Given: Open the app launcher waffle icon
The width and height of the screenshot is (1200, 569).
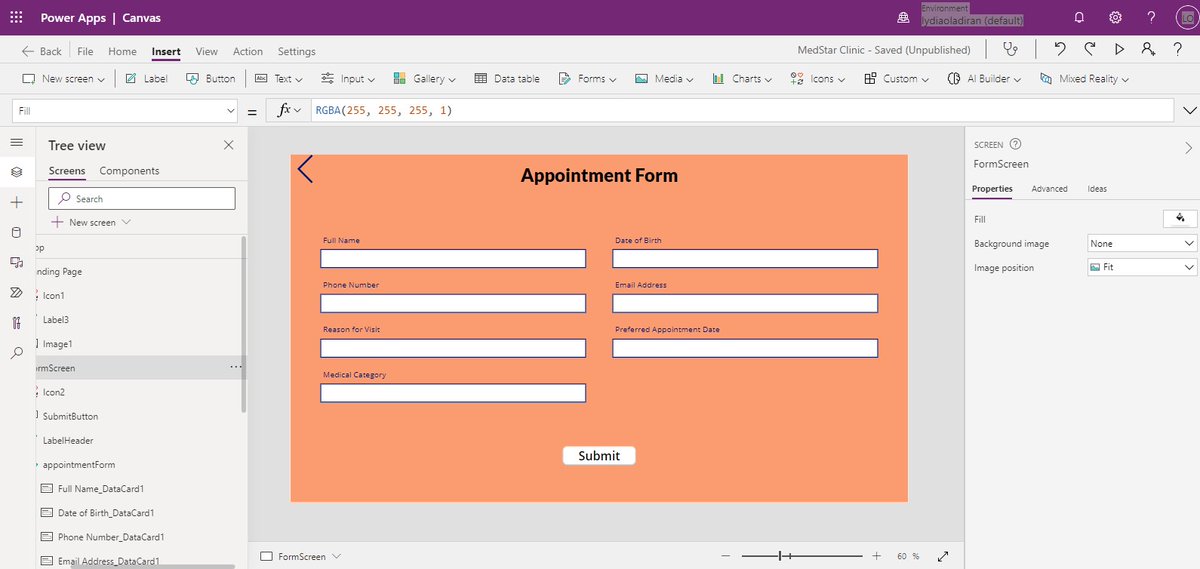Looking at the screenshot, I should pos(16,17).
